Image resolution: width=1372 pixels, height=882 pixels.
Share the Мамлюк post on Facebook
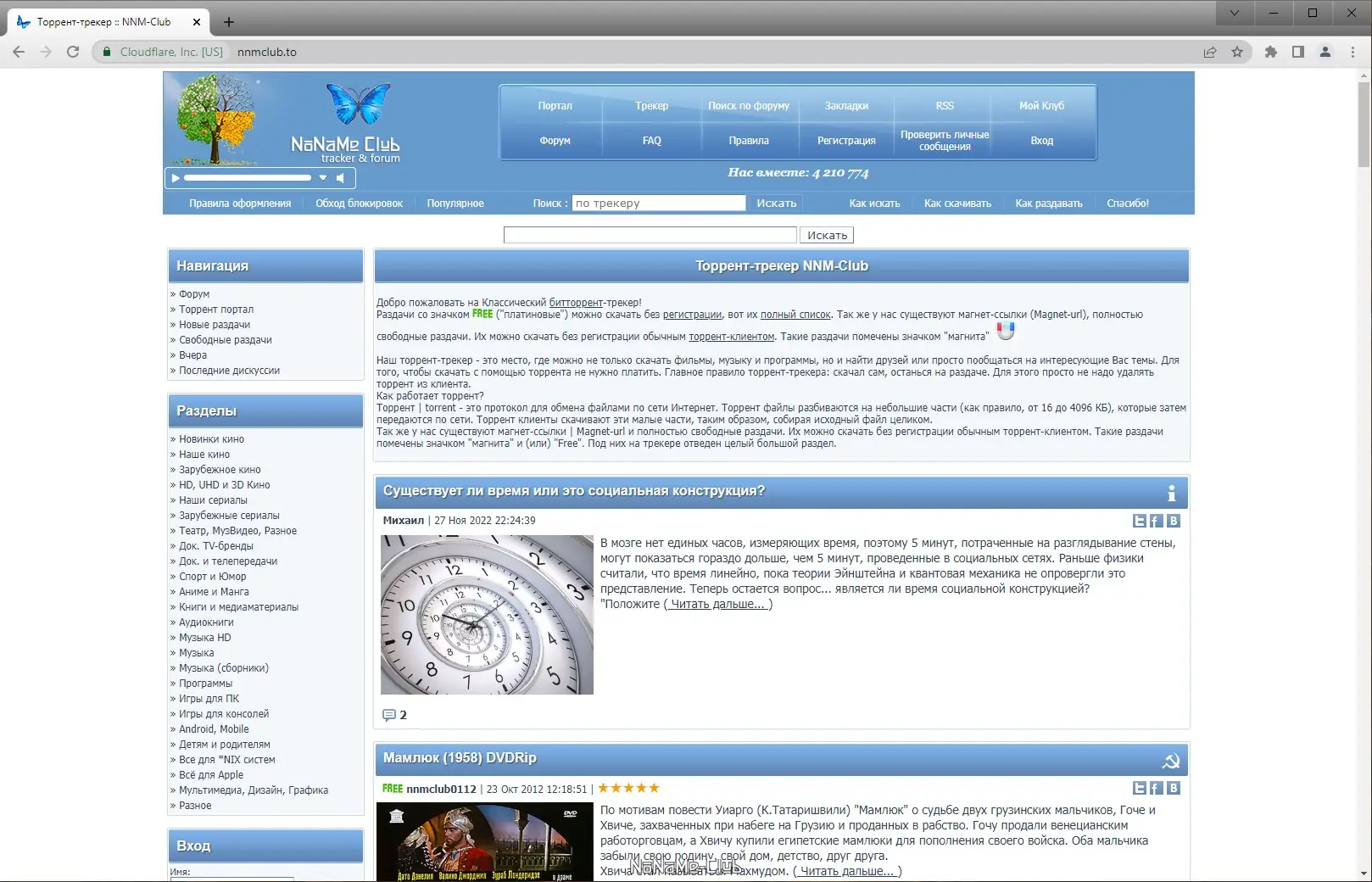pos(1156,788)
